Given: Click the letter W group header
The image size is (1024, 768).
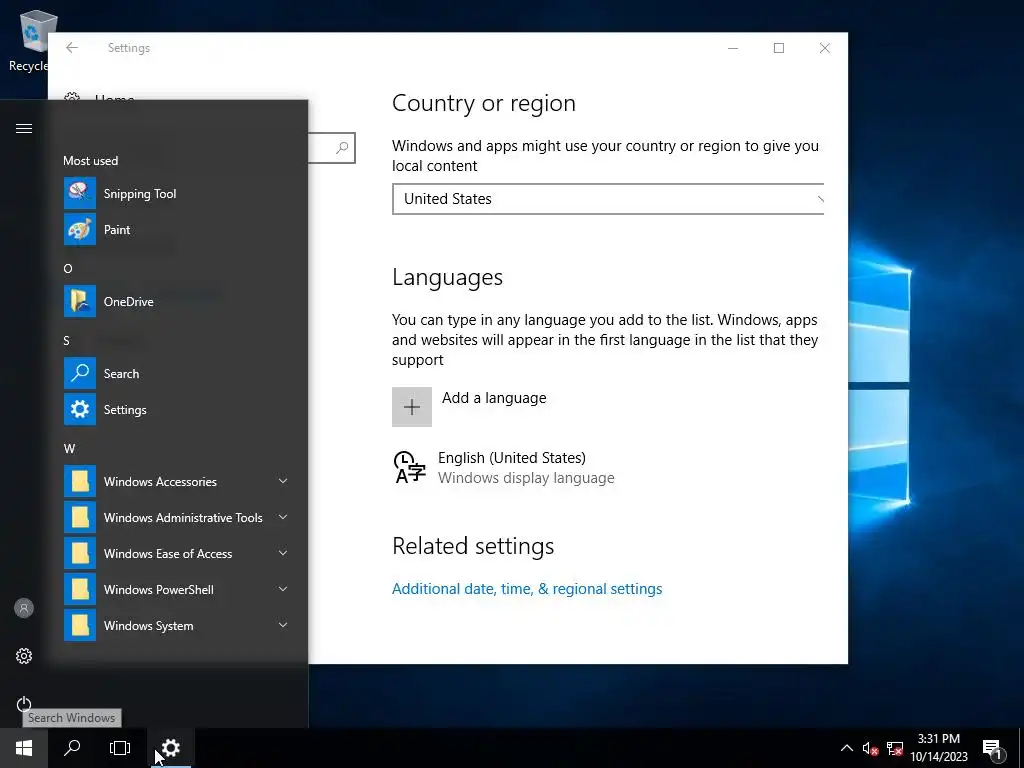Looking at the screenshot, I should click(x=69, y=449).
